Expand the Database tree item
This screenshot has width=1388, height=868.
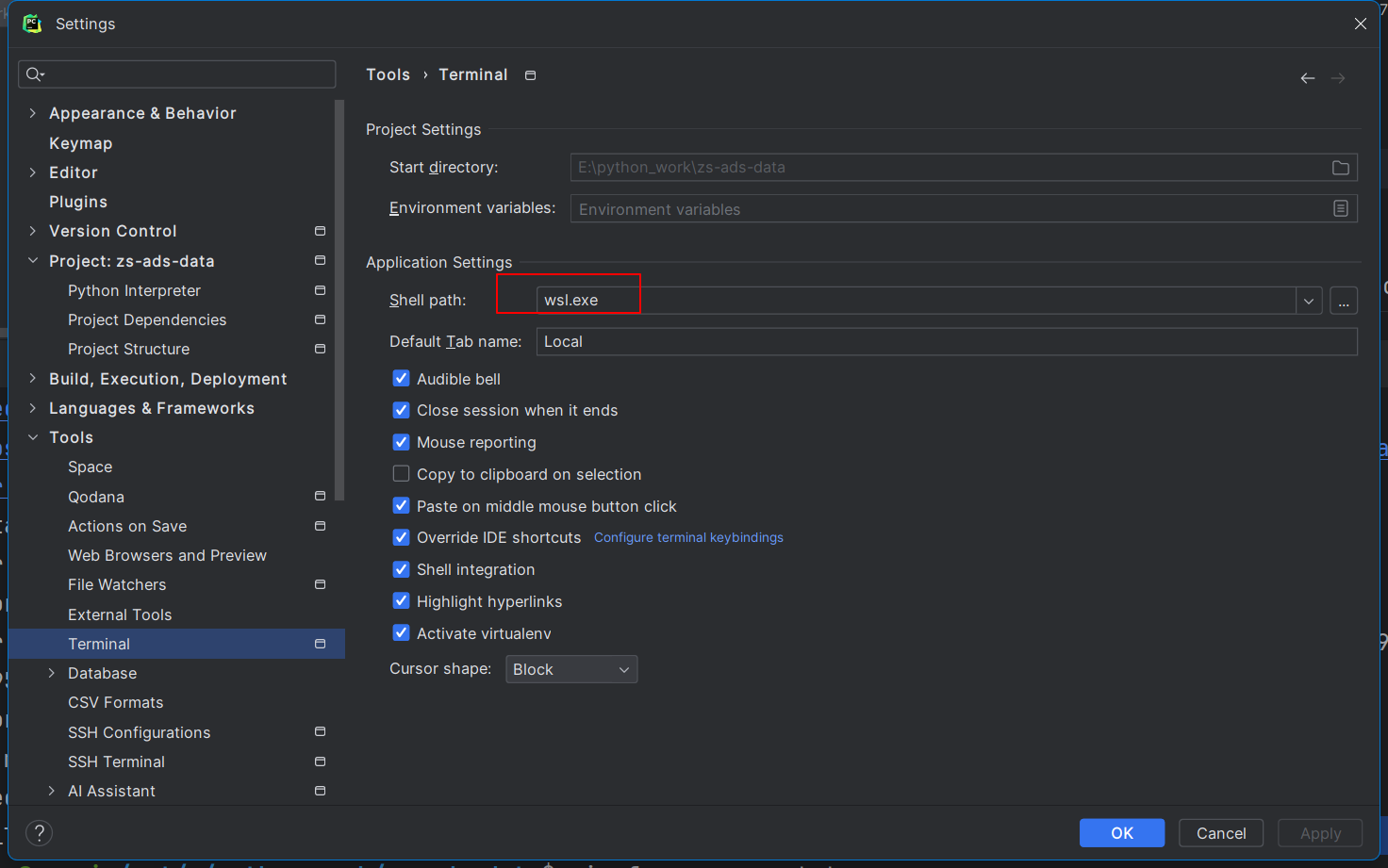pos(52,673)
